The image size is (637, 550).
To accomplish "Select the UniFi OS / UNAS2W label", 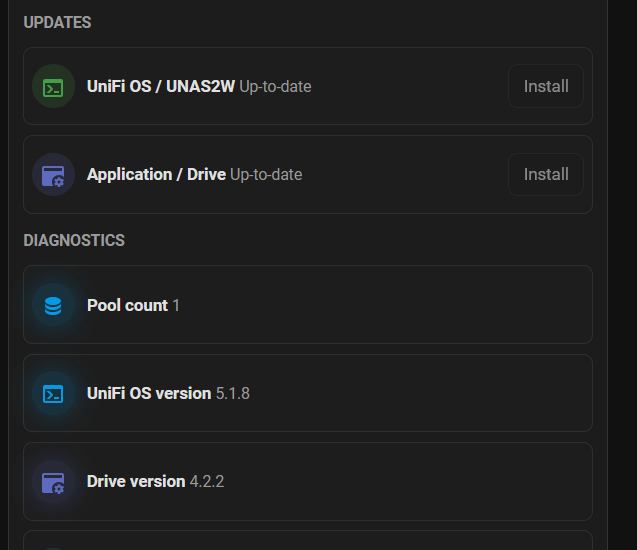I will (x=160, y=86).
